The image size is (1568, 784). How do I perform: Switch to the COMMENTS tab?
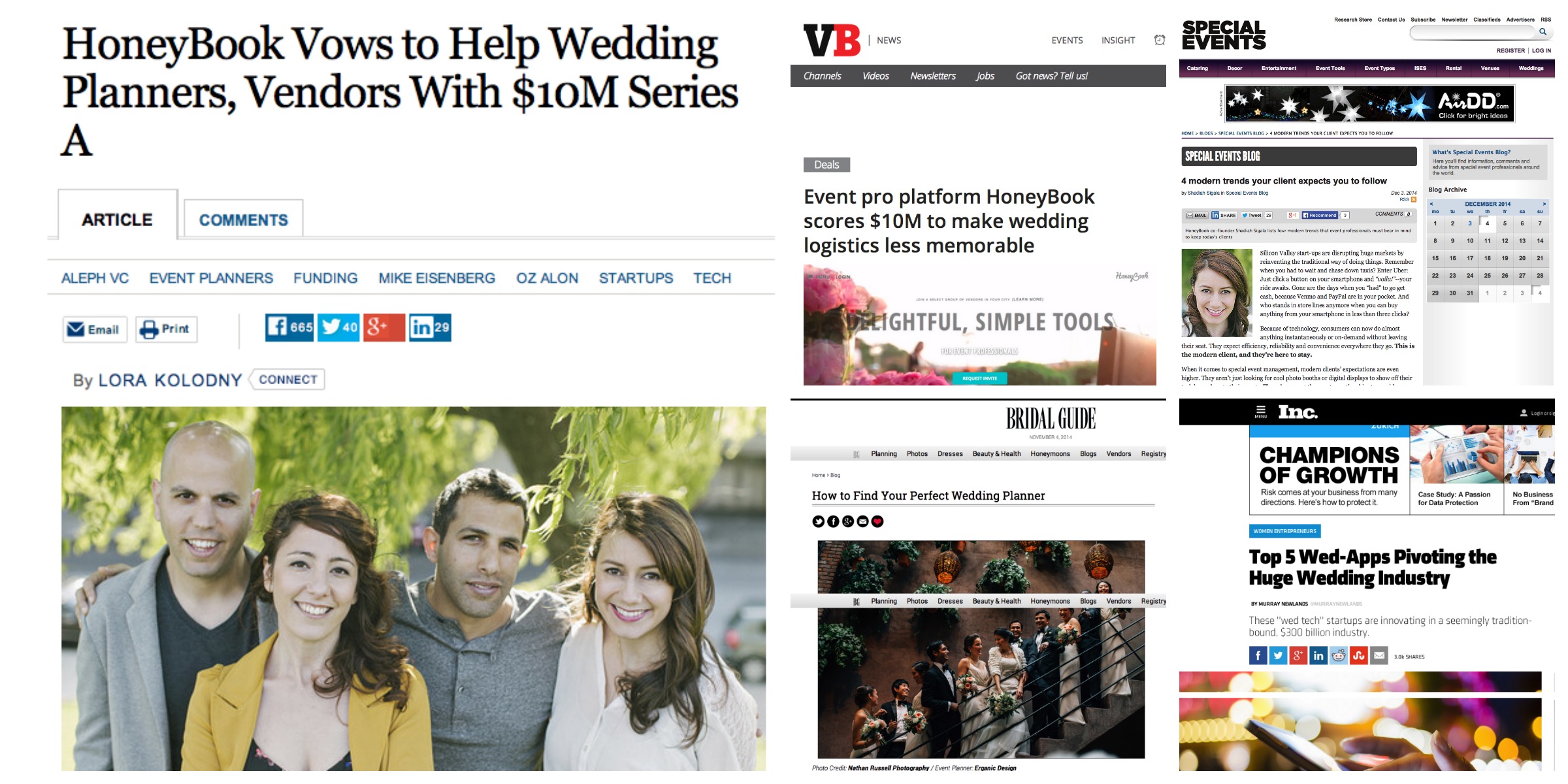tap(243, 220)
